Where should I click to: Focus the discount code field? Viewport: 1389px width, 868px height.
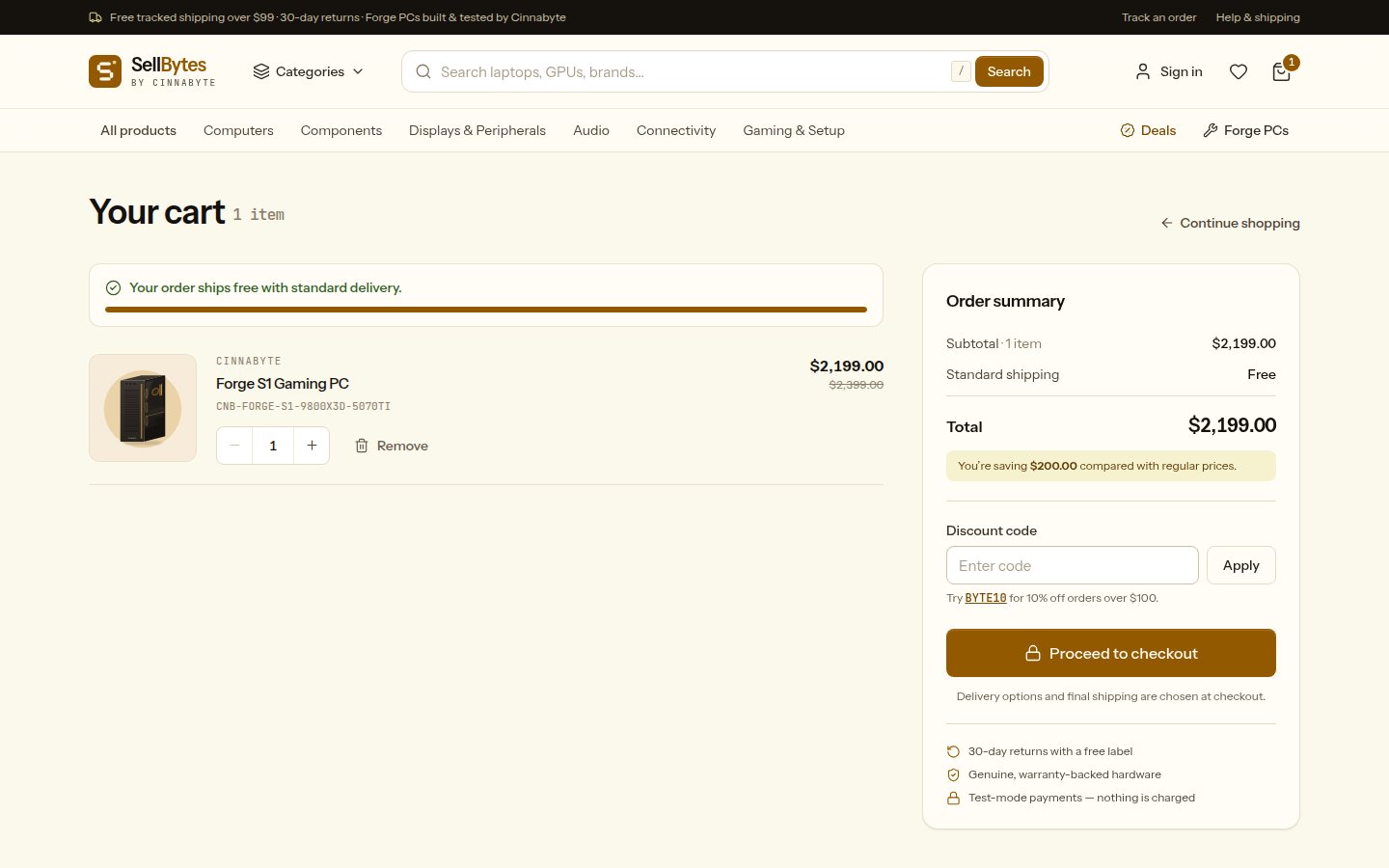point(1073,565)
